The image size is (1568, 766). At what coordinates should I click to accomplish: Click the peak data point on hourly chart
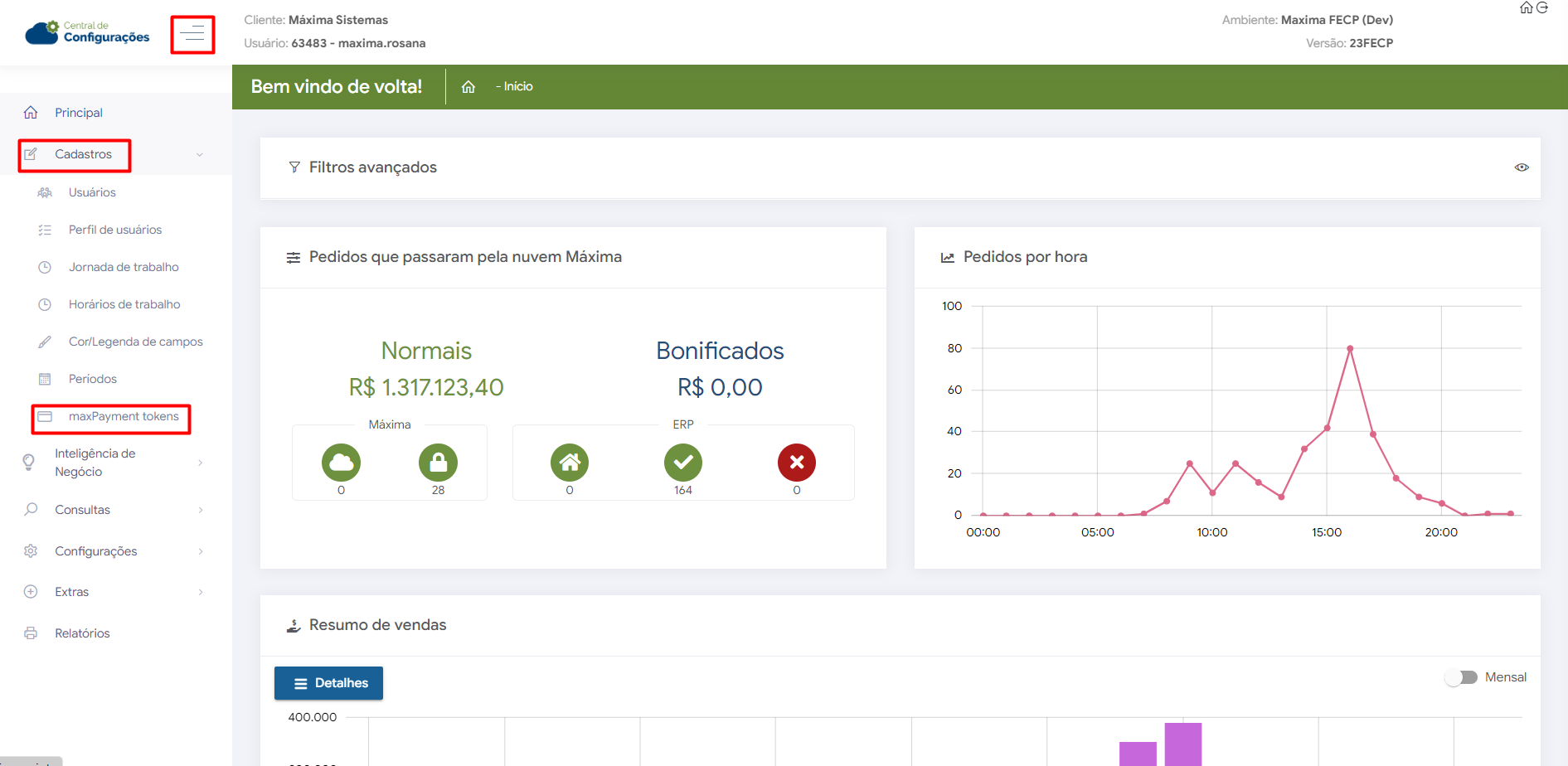coord(1350,349)
